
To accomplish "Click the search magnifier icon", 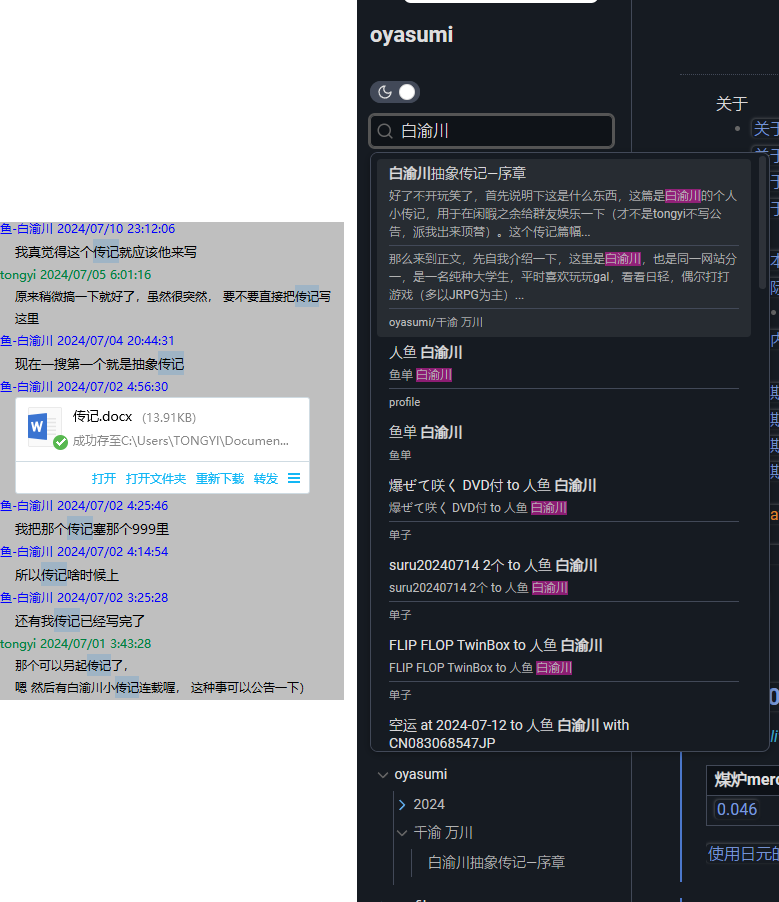I will [x=384, y=131].
